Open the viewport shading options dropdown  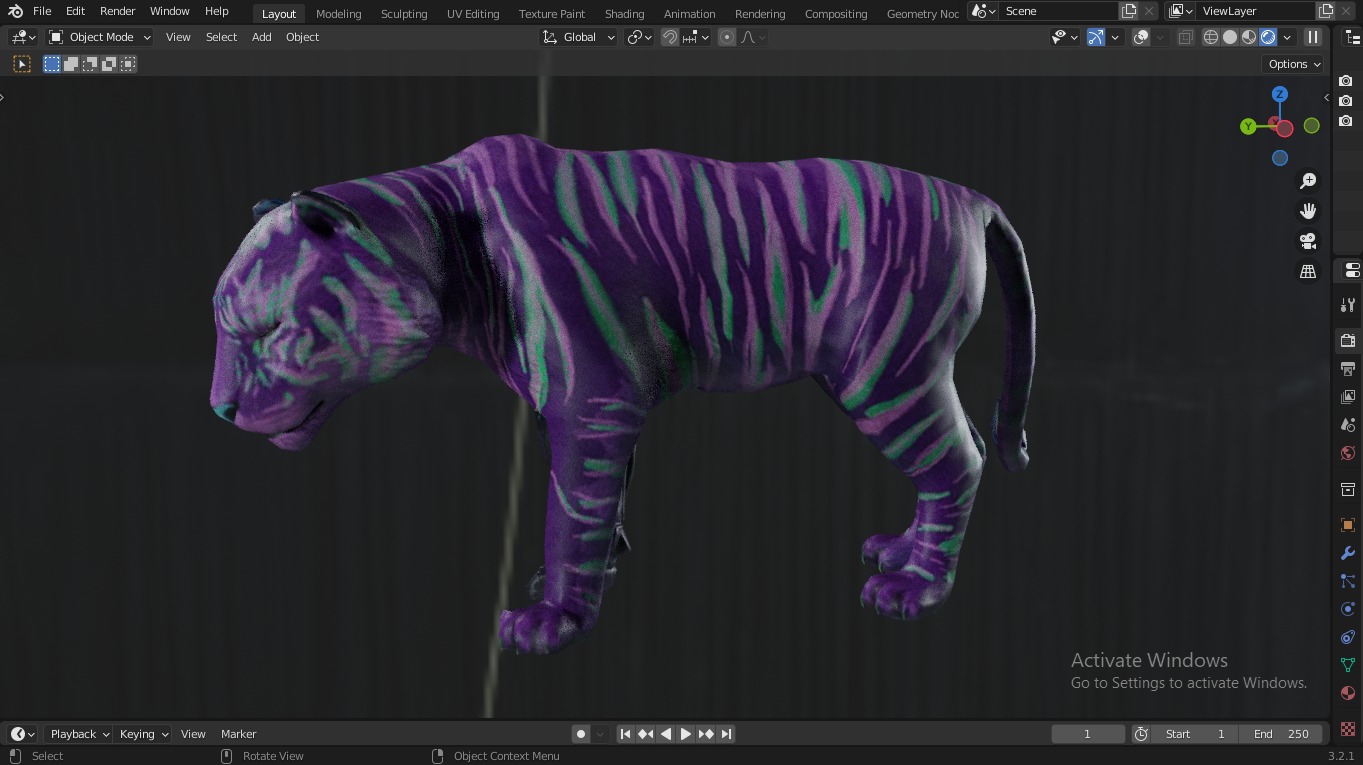point(1287,37)
